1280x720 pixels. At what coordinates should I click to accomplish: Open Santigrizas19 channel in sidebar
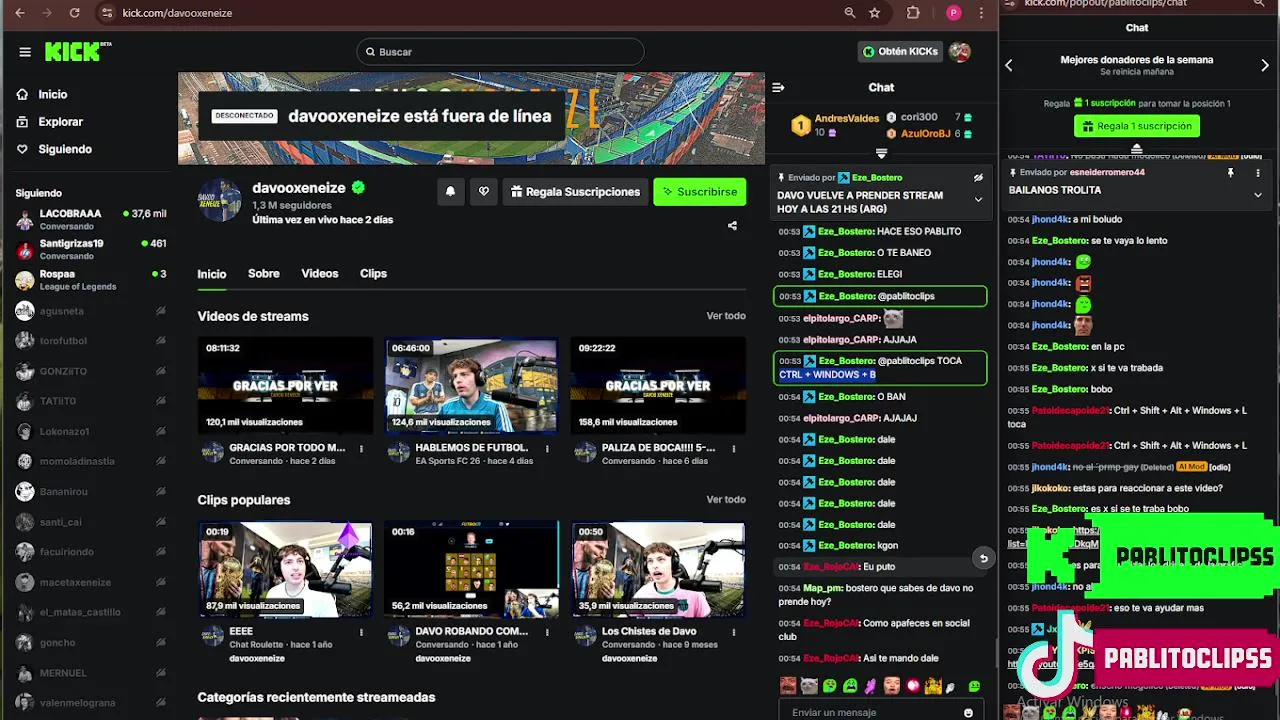90,250
